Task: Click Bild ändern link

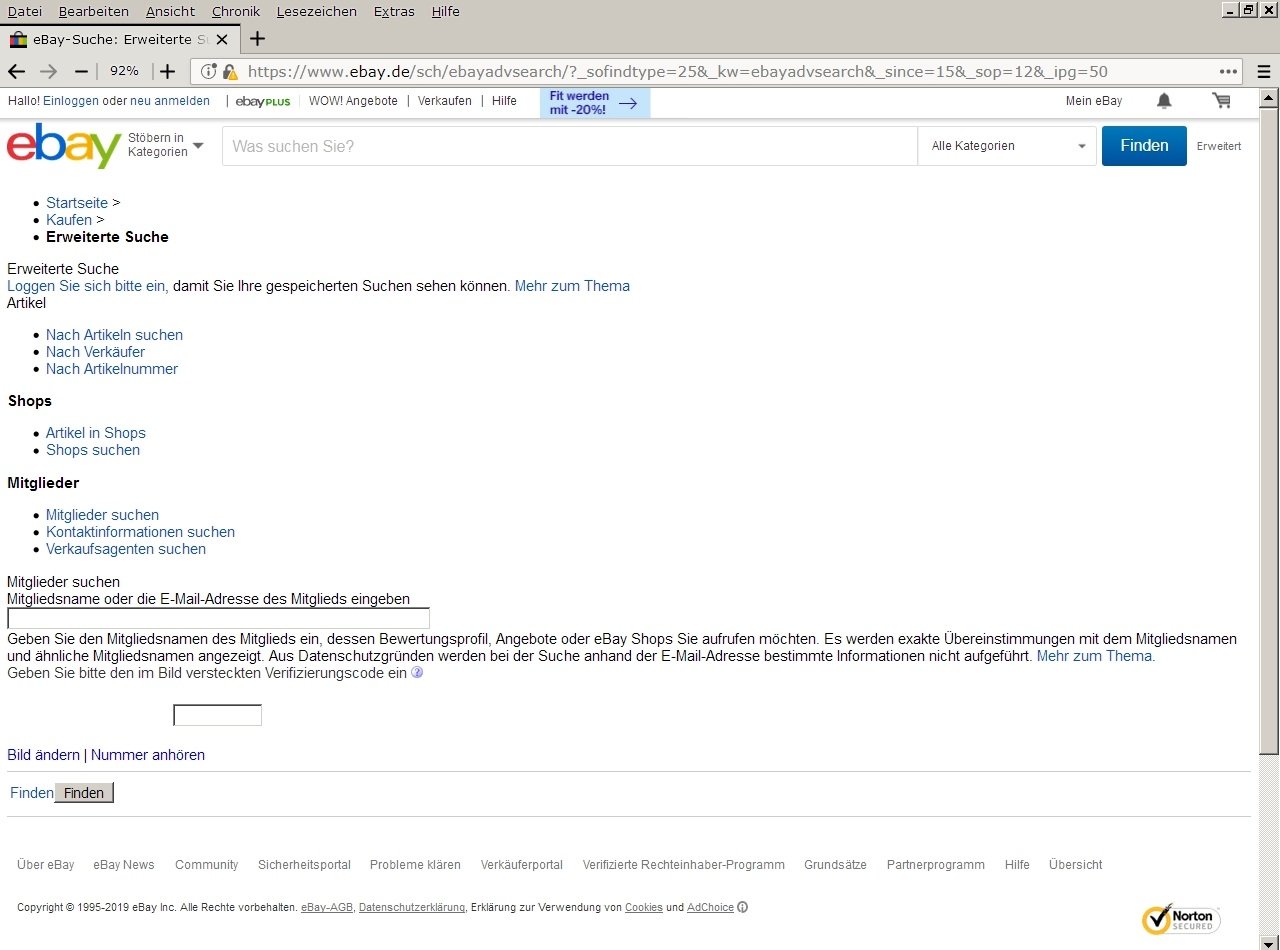Action: click(43, 755)
